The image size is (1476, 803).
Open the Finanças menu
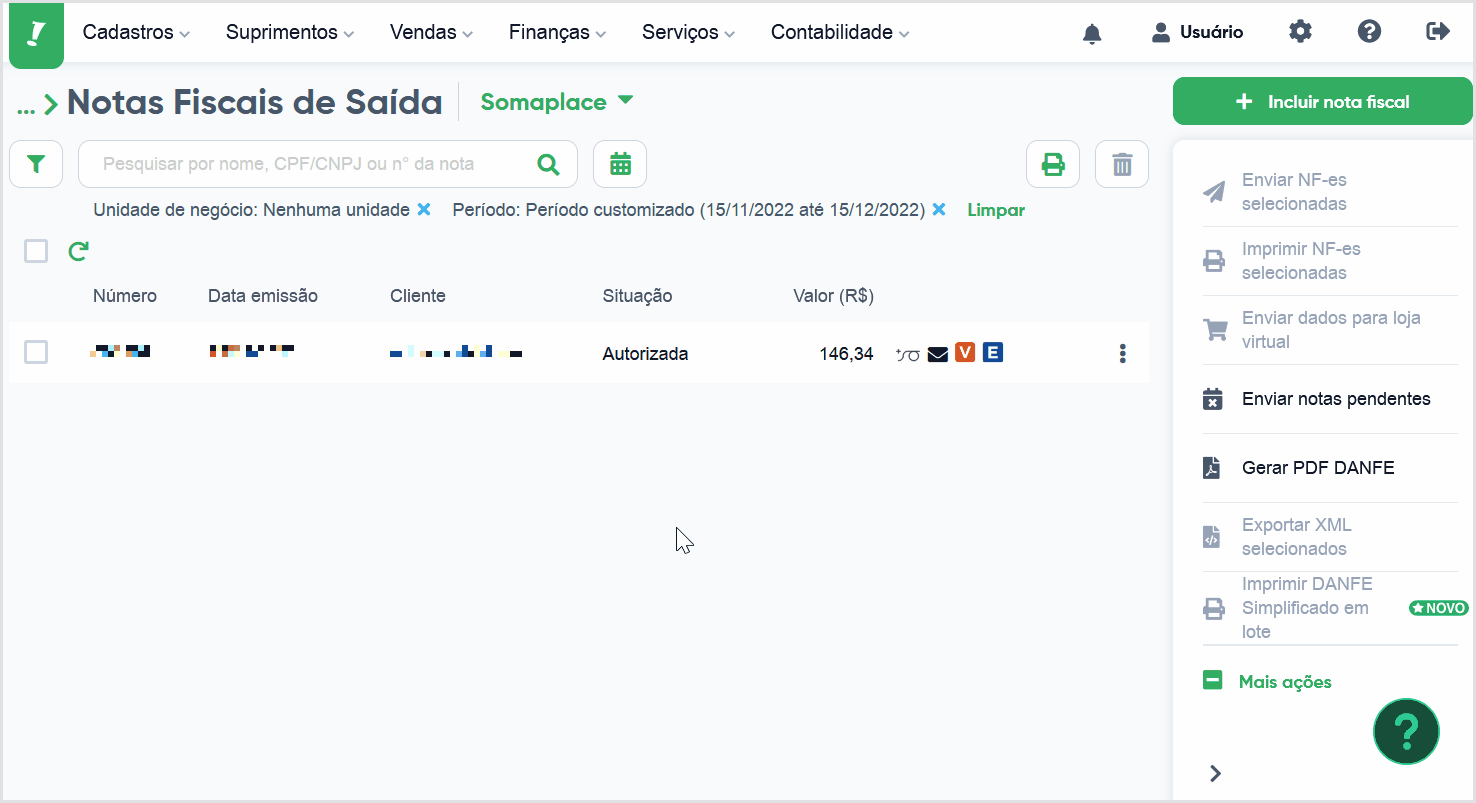557,32
